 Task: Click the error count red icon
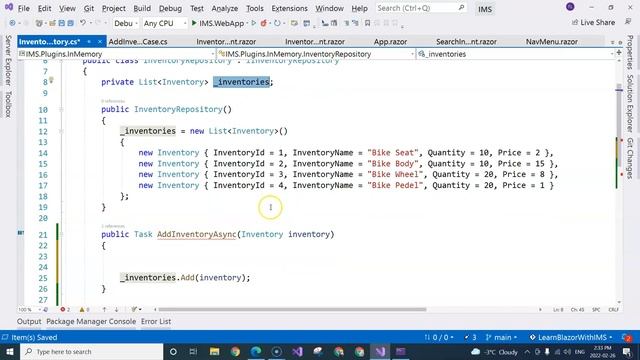[x=62, y=309]
